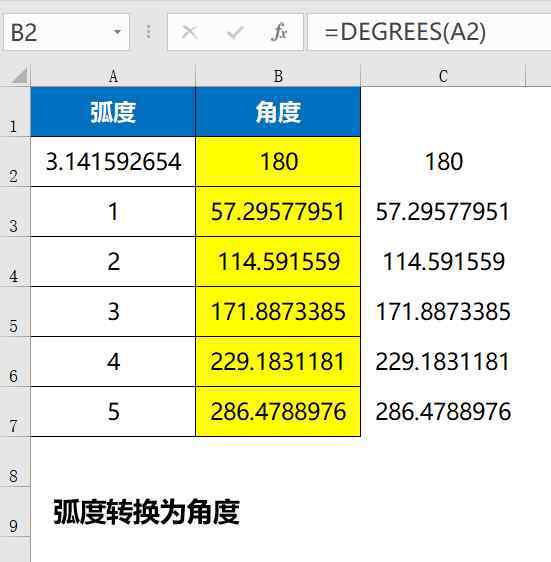The image size is (551, 562).
Task: Select row 1 header
Action: [x=15, y=112]
